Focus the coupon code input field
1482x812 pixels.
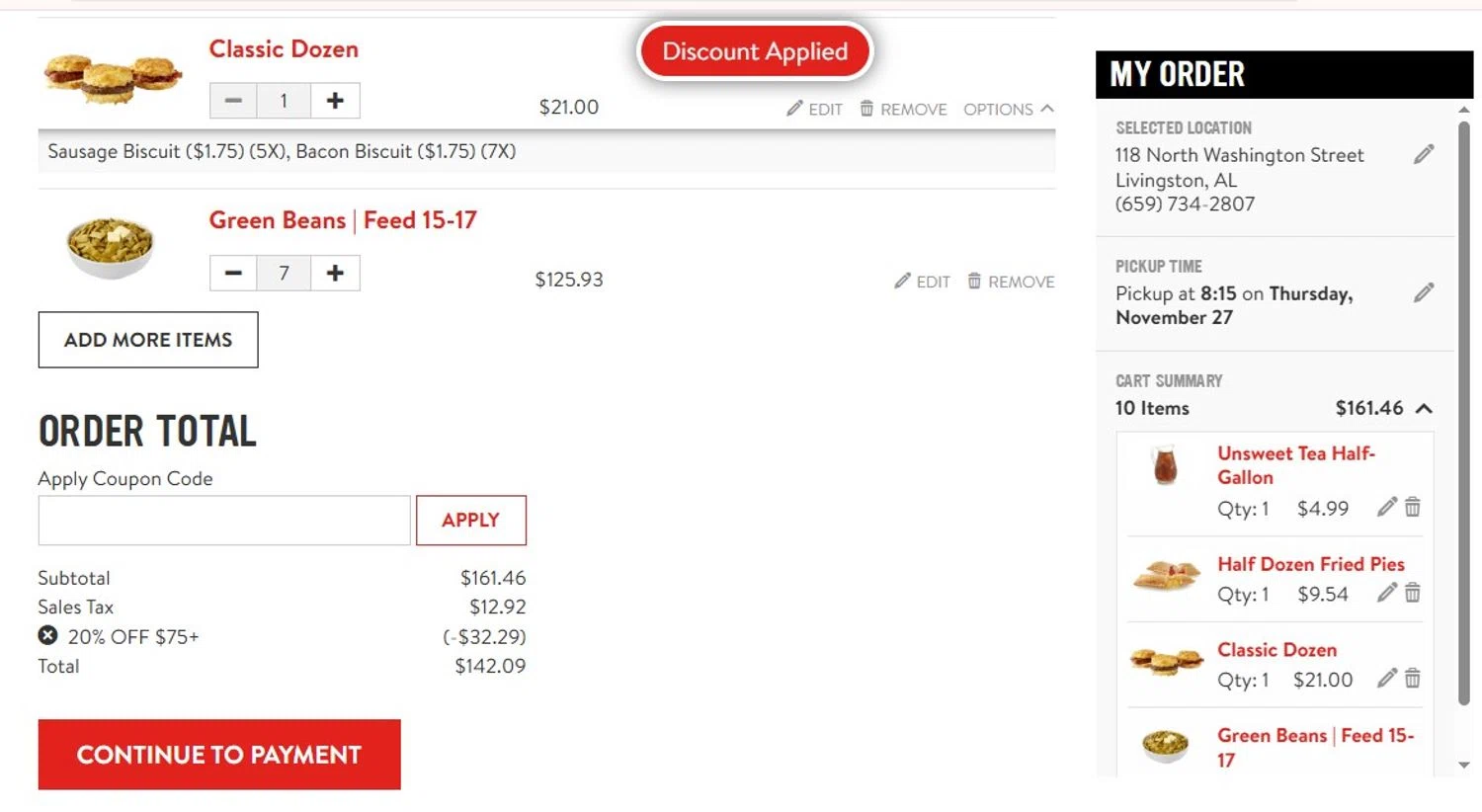tap(224, 520)
